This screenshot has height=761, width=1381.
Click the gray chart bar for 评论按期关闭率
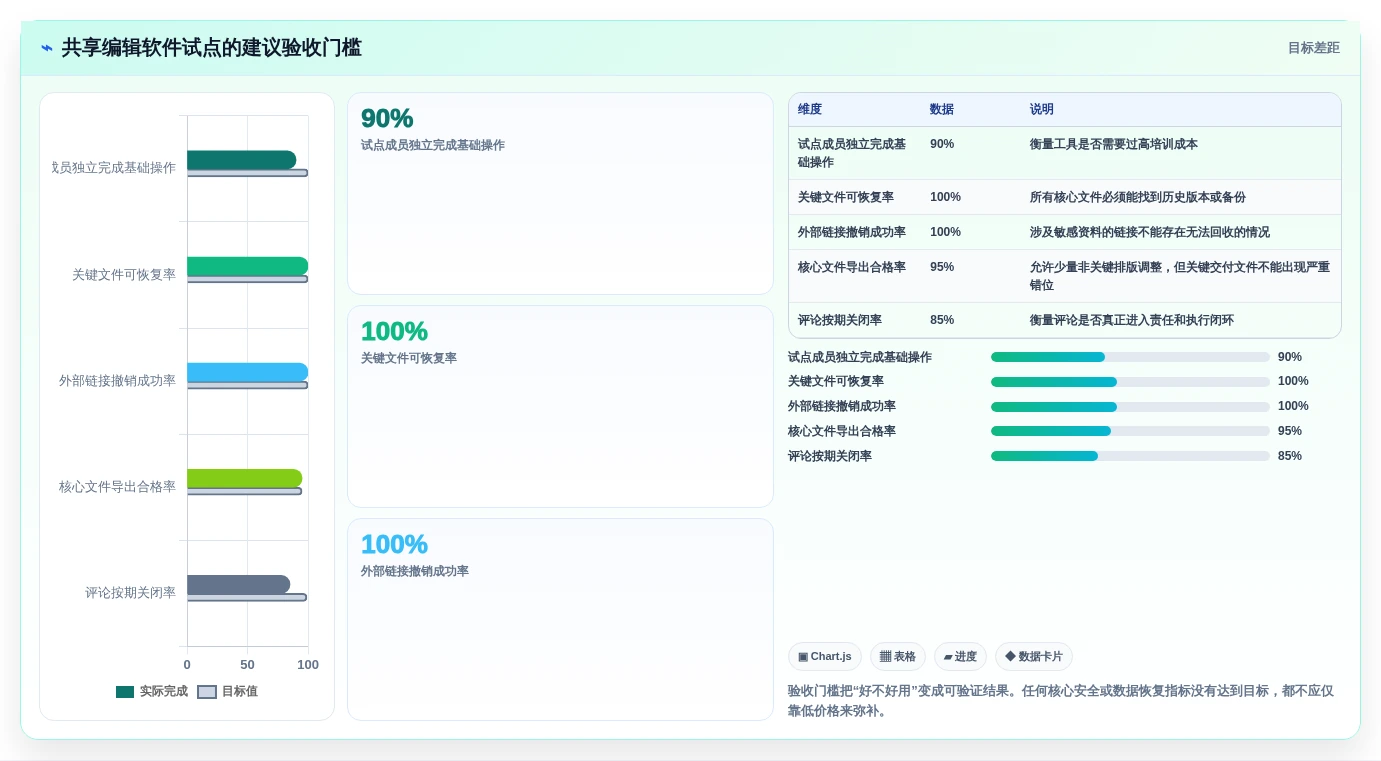238,584
